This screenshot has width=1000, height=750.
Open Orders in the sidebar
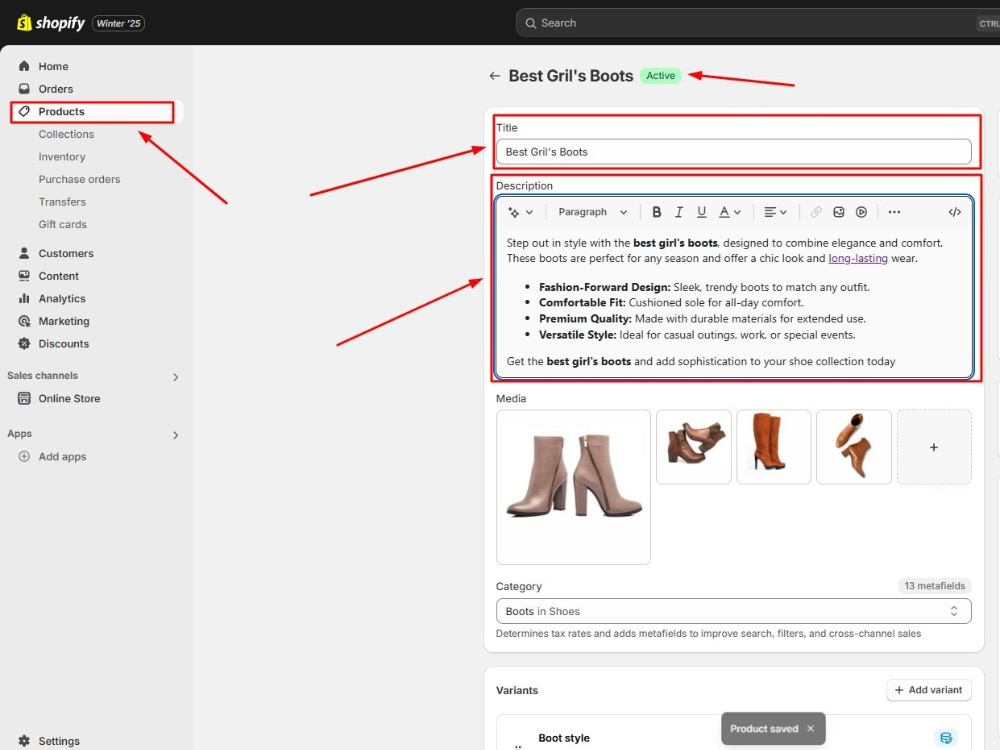[55, 89]
